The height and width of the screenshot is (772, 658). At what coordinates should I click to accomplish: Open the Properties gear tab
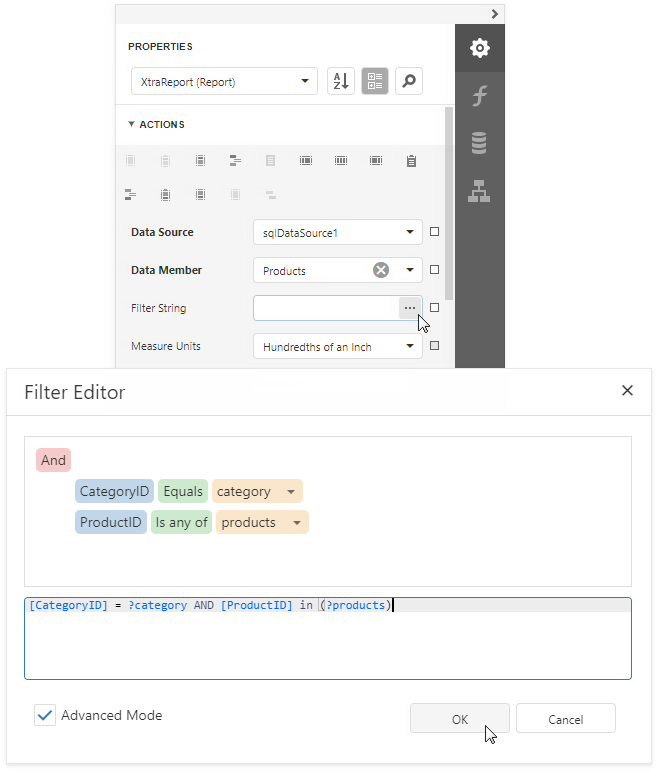coord(479,48)
